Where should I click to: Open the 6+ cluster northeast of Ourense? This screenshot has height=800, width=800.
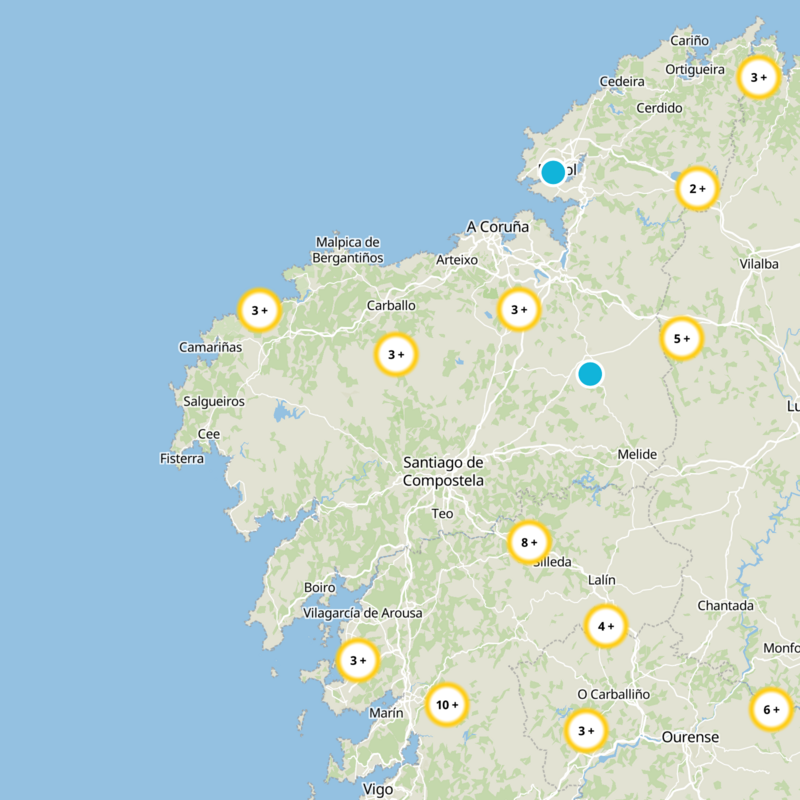coord(771,709)
